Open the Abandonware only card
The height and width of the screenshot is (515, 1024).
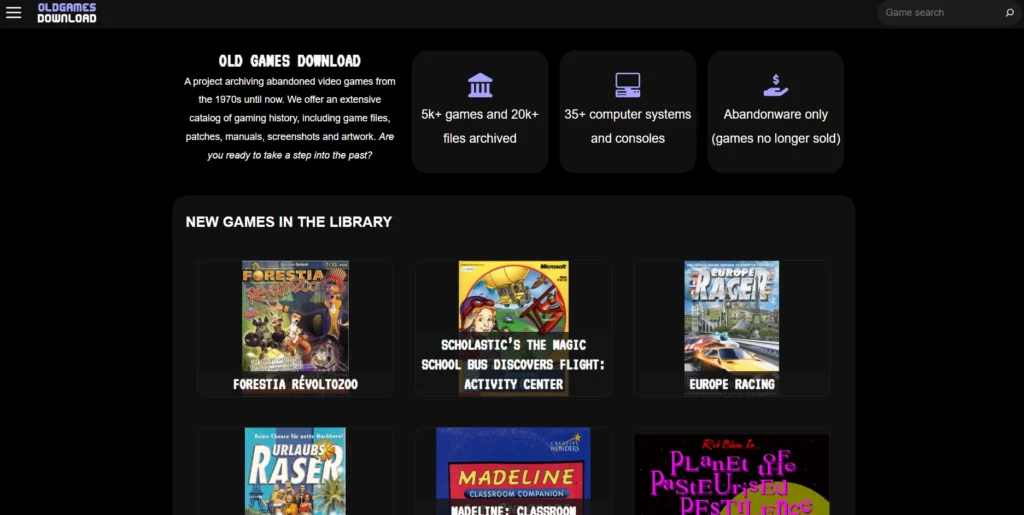pos(776,112)
